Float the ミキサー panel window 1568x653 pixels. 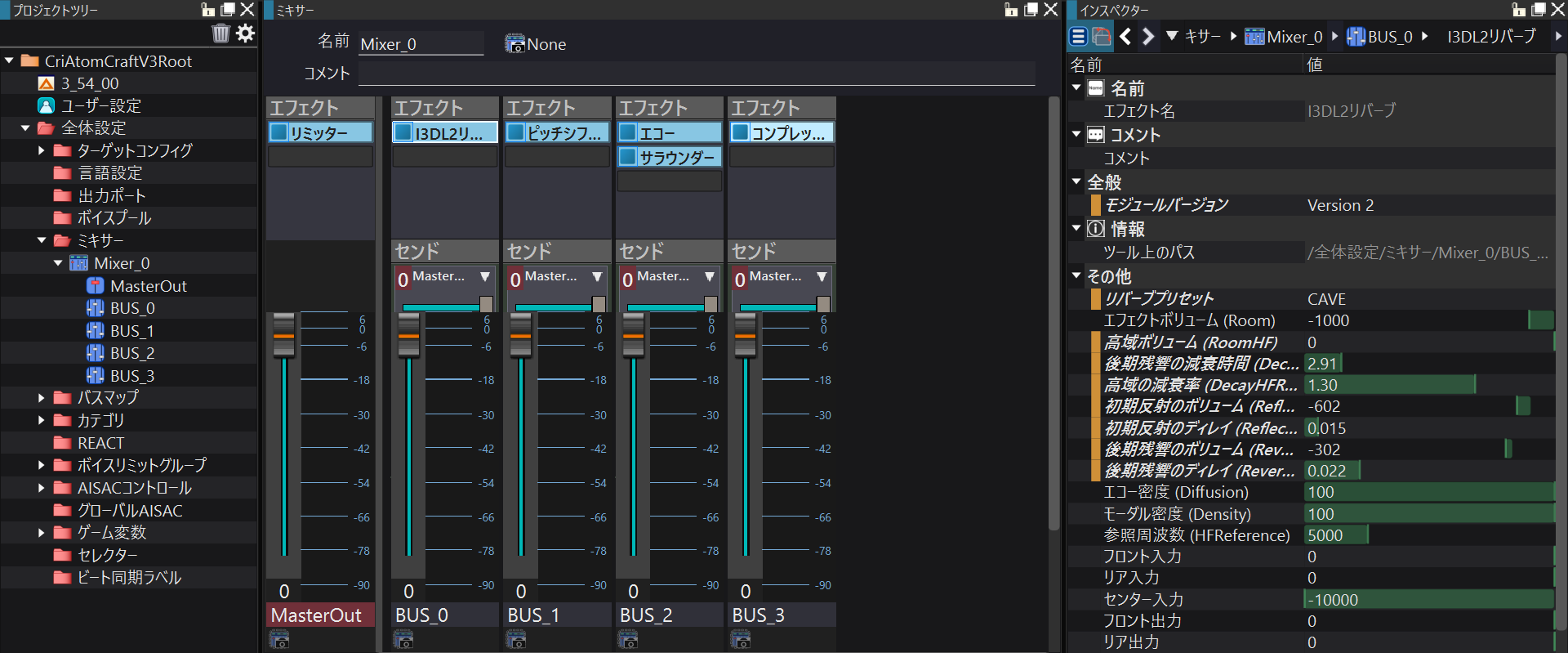point(1031,9)
